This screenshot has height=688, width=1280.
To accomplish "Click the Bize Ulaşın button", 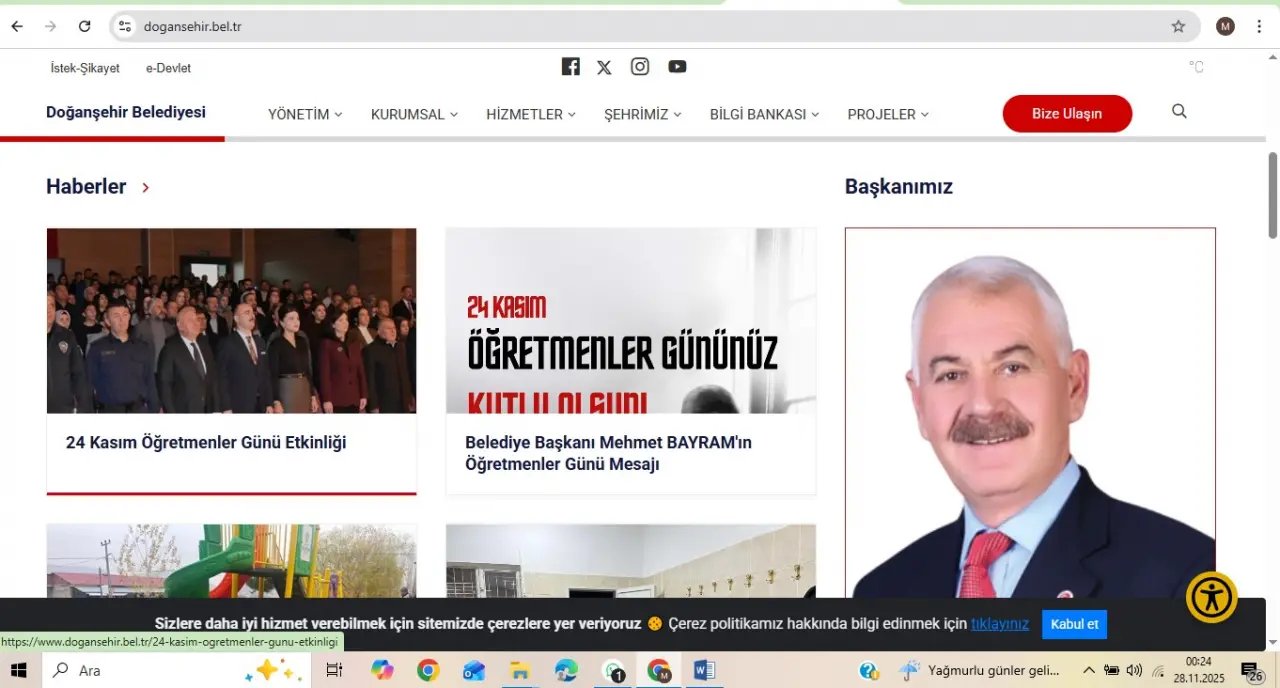I will tap(1067, 114).
